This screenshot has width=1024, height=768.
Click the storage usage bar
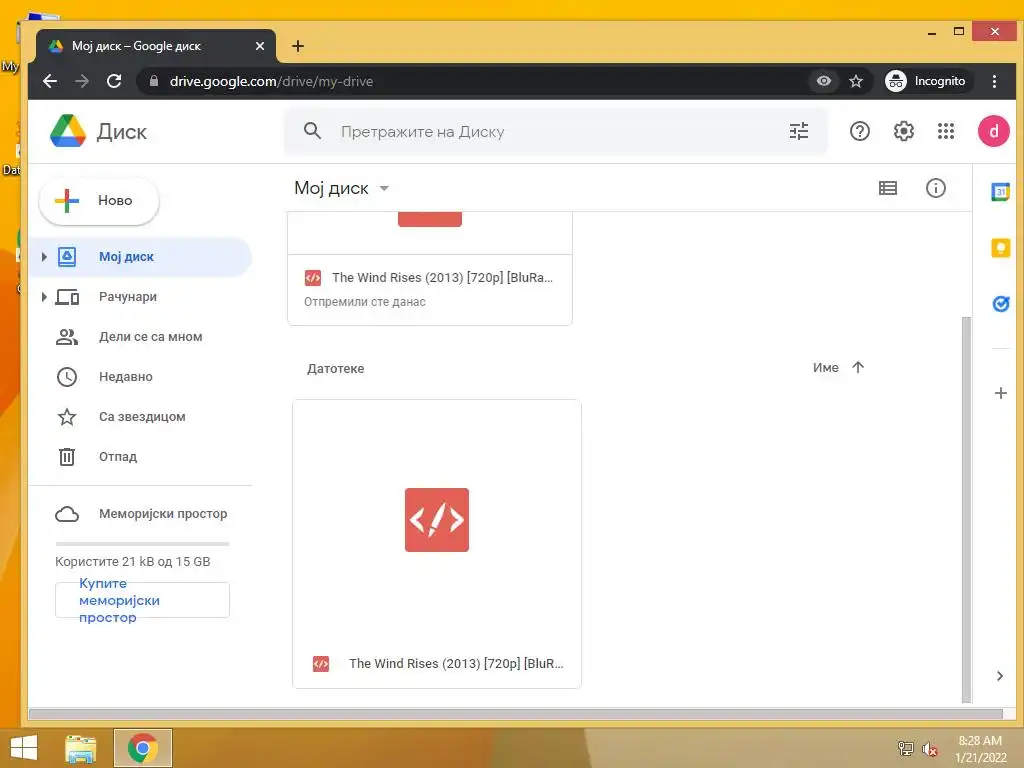[142, 543]
